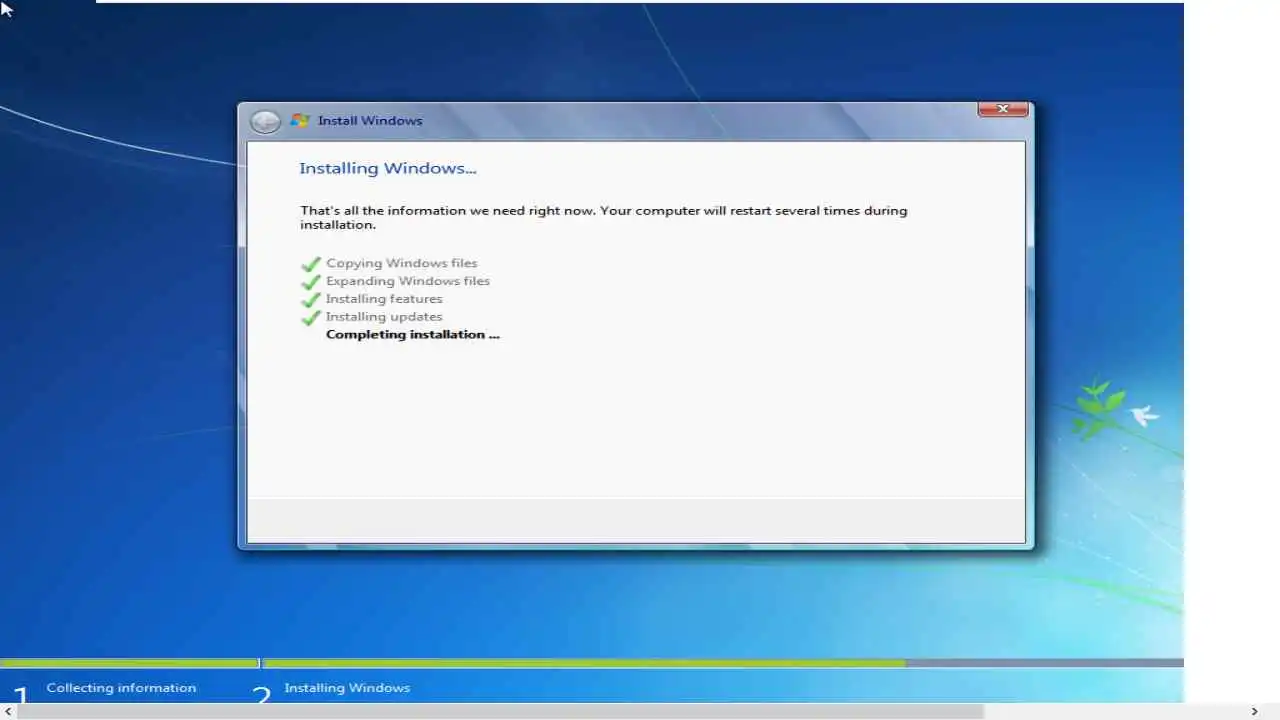This screenshot has height=720, width=1280.
Task: Close the Install Windows dialog
Action: pyautogui.click(x=1002, y=109)
